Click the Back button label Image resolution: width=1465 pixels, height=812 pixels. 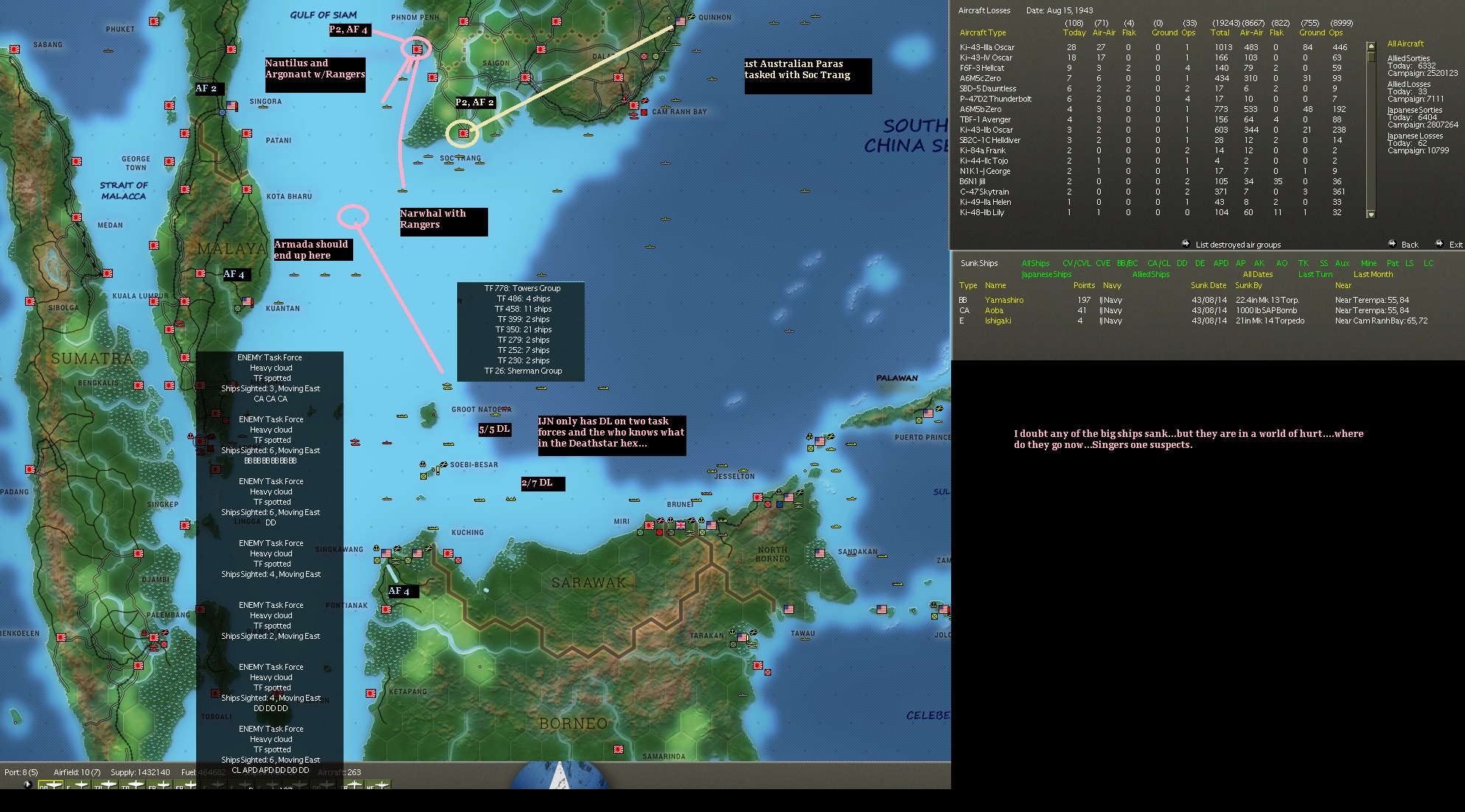pos(1410,245)
